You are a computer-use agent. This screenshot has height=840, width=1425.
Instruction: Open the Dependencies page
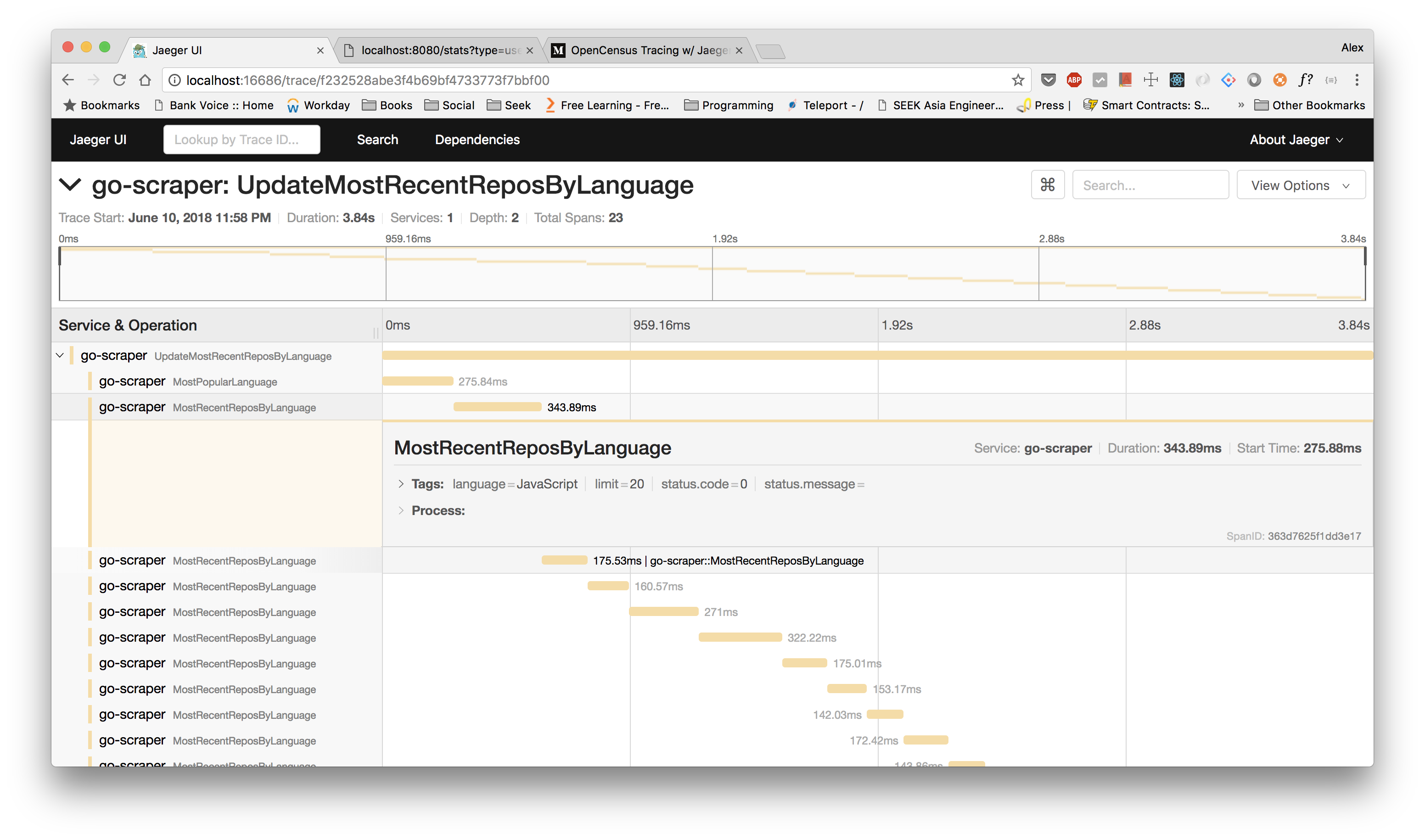click(477, 140)
